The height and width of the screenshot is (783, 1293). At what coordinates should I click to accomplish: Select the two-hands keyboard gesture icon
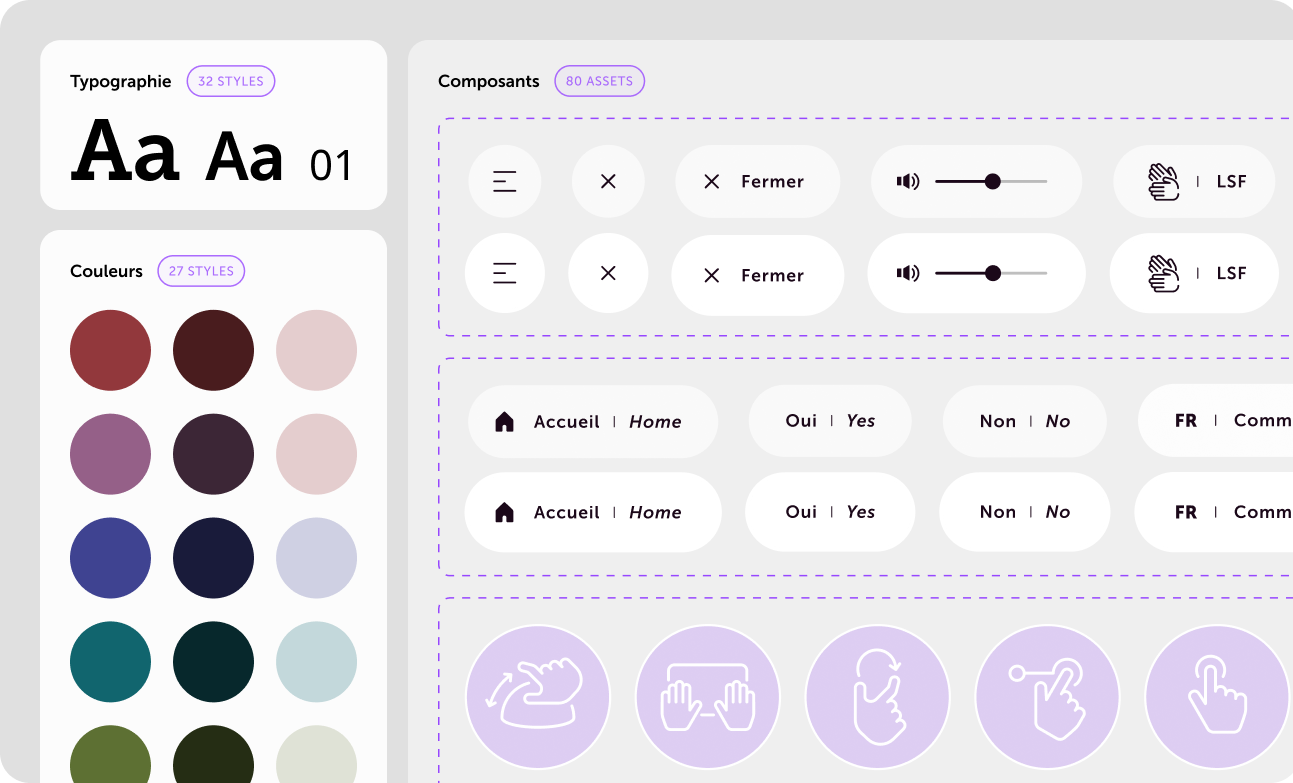point(707,696)
